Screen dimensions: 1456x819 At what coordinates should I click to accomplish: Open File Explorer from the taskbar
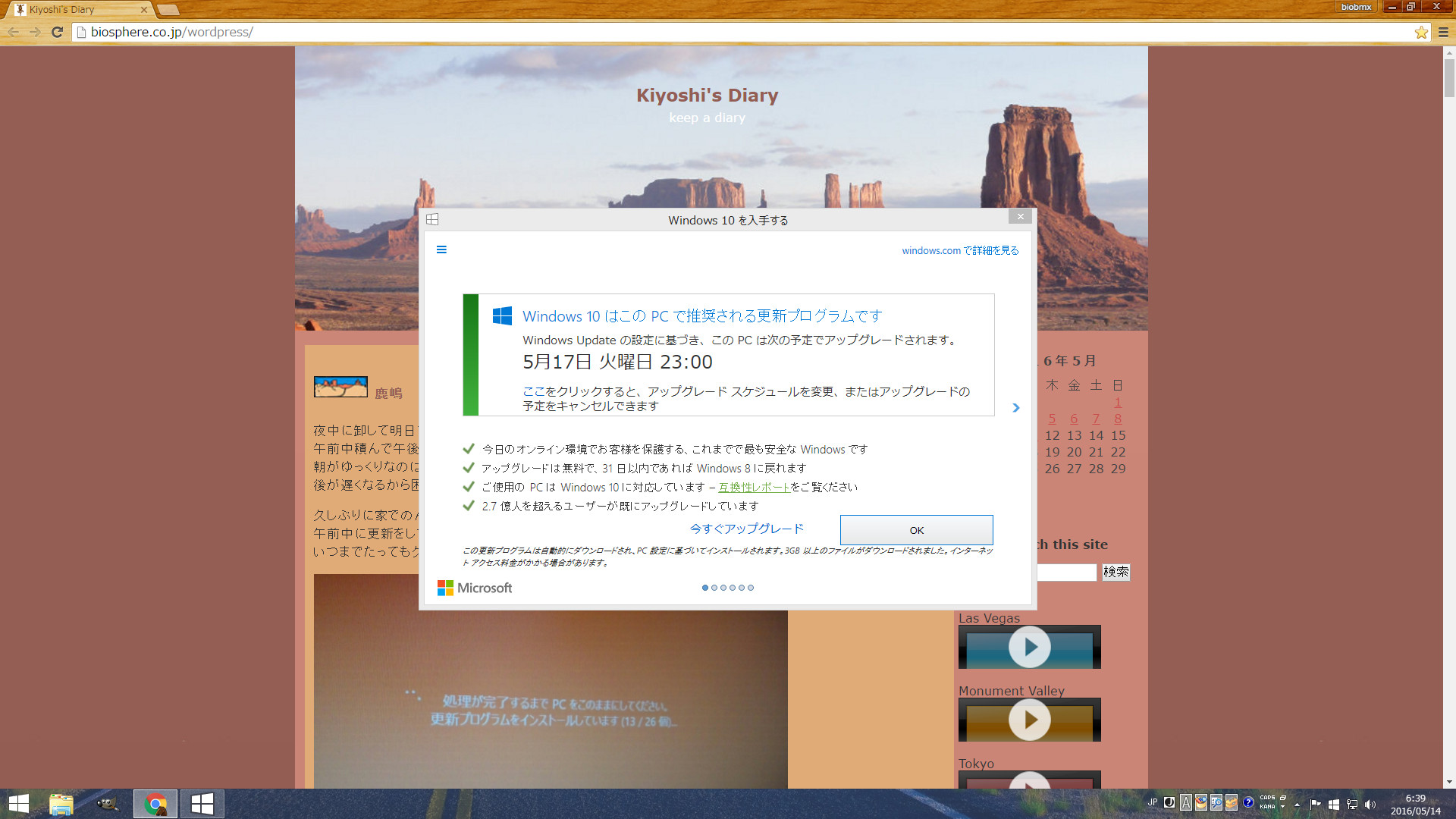point(61,804)
